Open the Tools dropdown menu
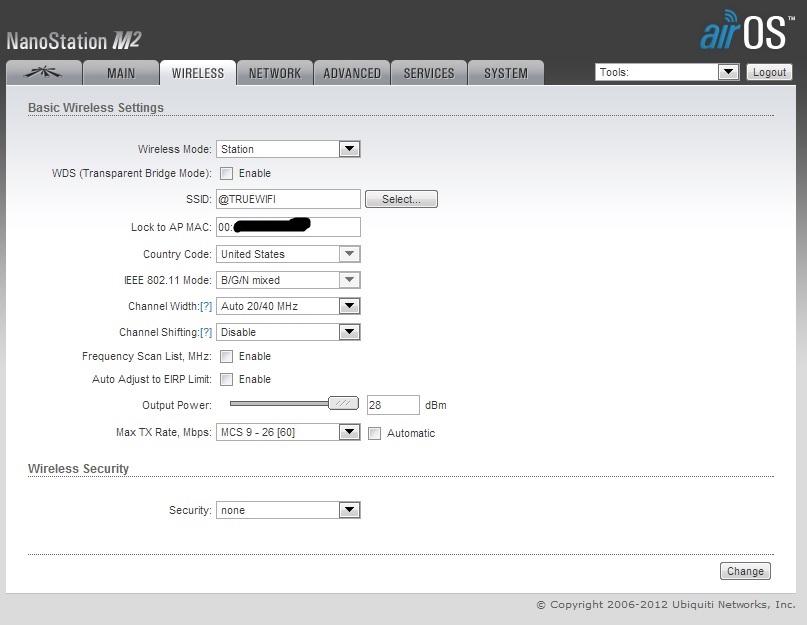Viewport: 807px width, 625px height. 666,72
